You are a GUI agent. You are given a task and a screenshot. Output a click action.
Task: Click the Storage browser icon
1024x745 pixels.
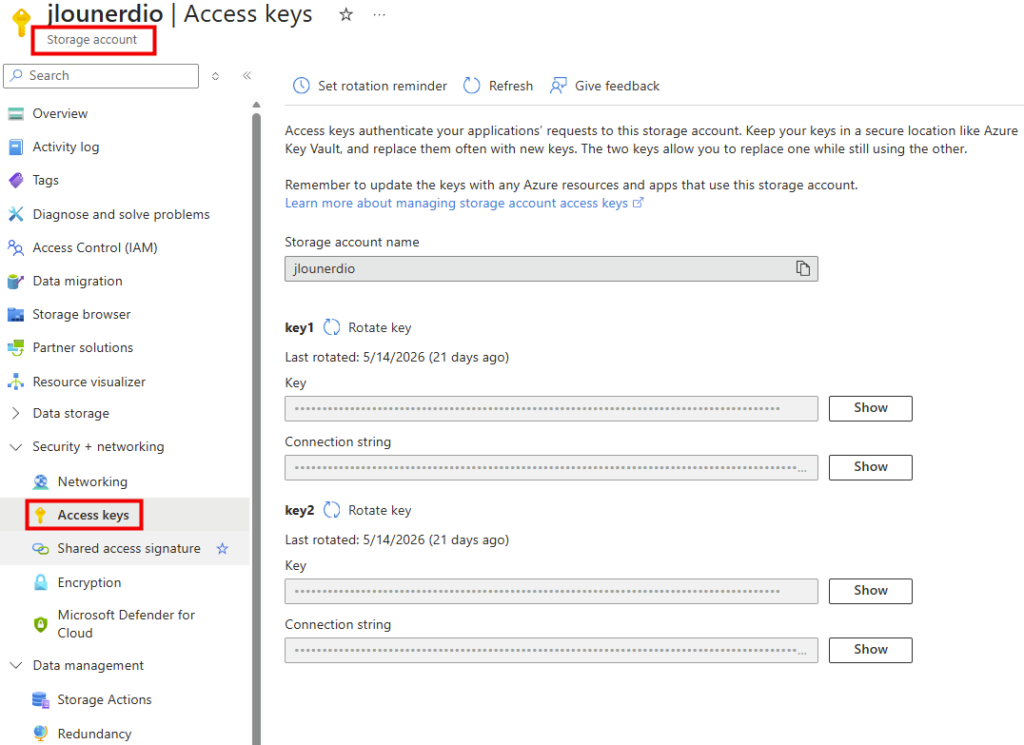point(16,315)
